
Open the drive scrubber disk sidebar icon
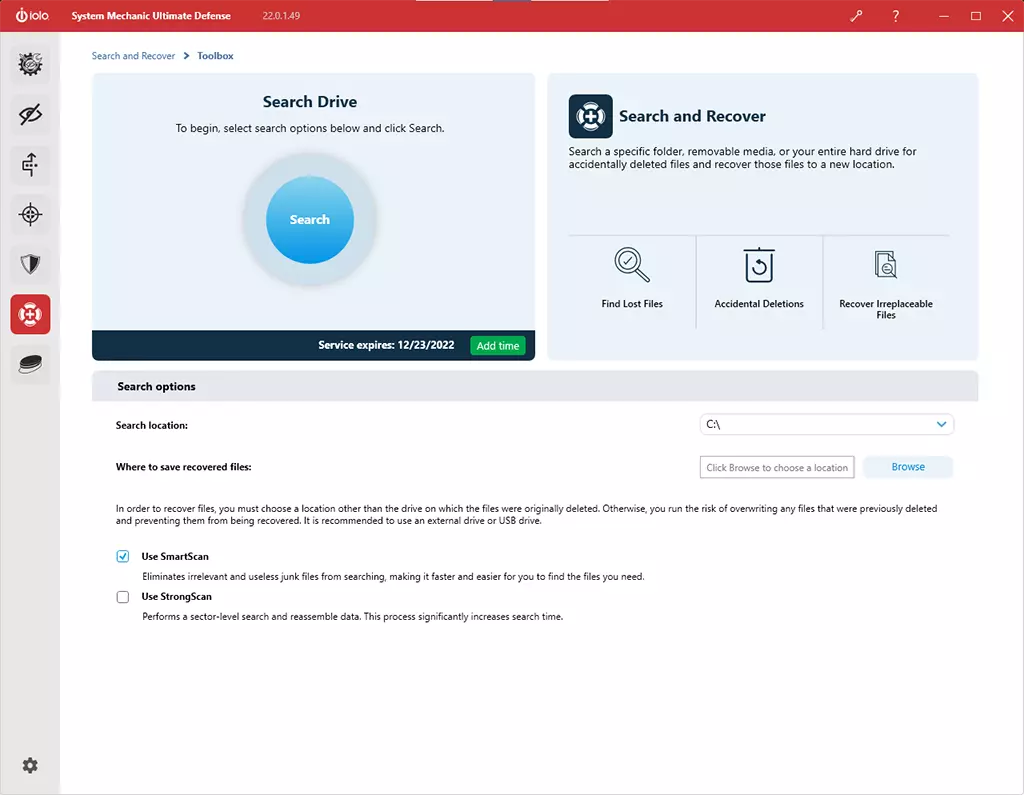point(30,364)
